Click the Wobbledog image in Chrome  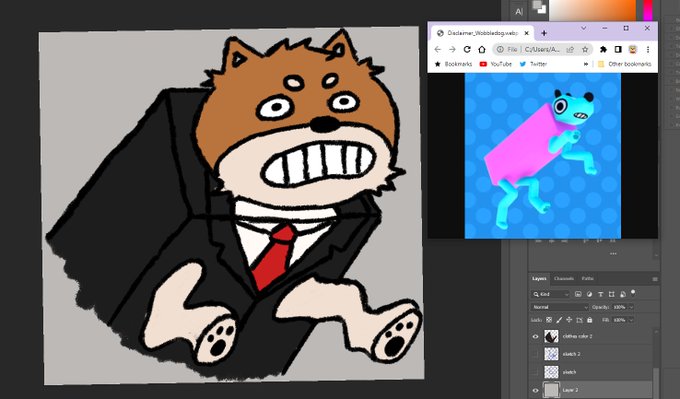pos(543,156)
